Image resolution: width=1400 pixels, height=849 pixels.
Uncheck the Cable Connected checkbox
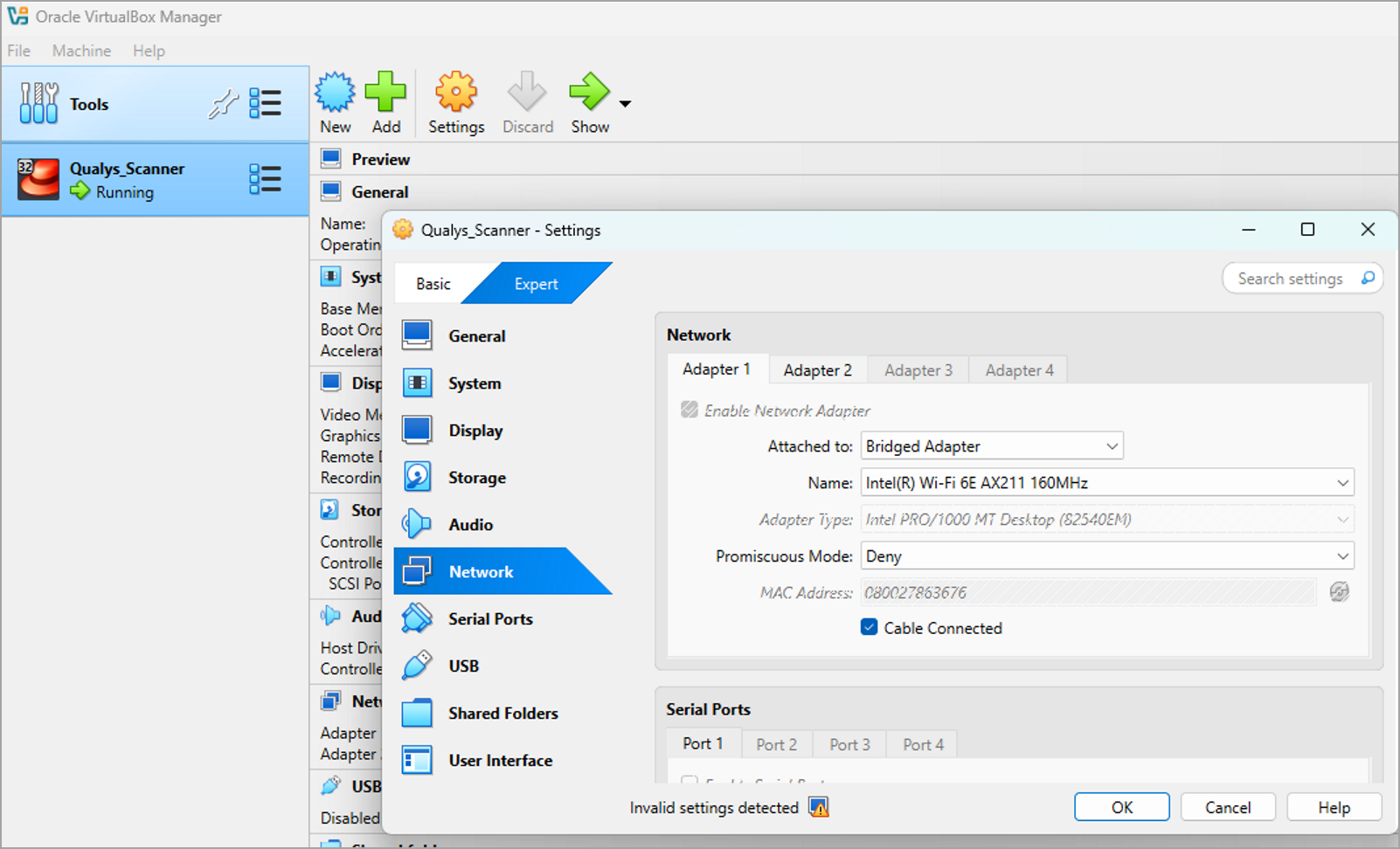869,627
